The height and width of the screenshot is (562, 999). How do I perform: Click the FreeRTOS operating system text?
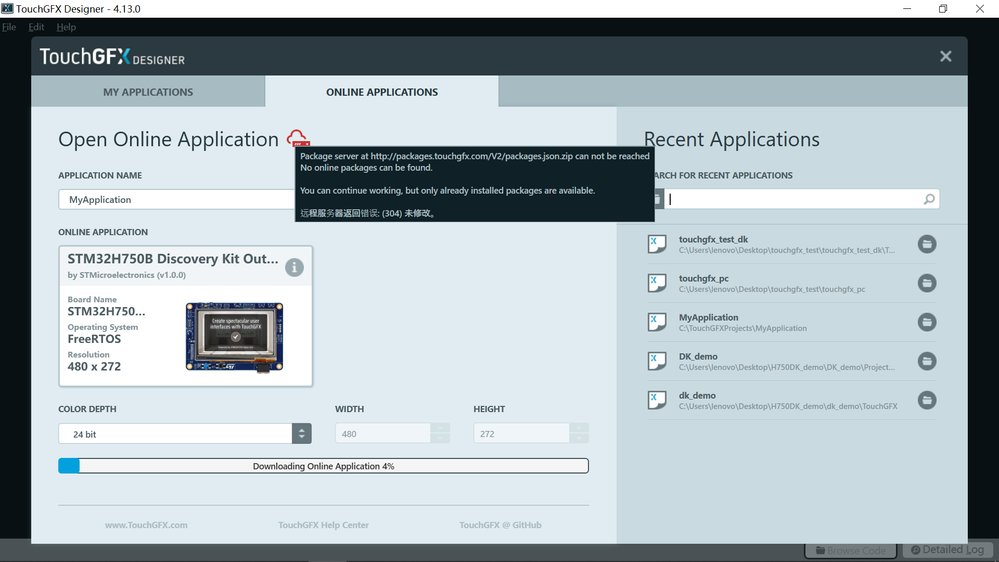pyautogui.click(x=94, y=339)
